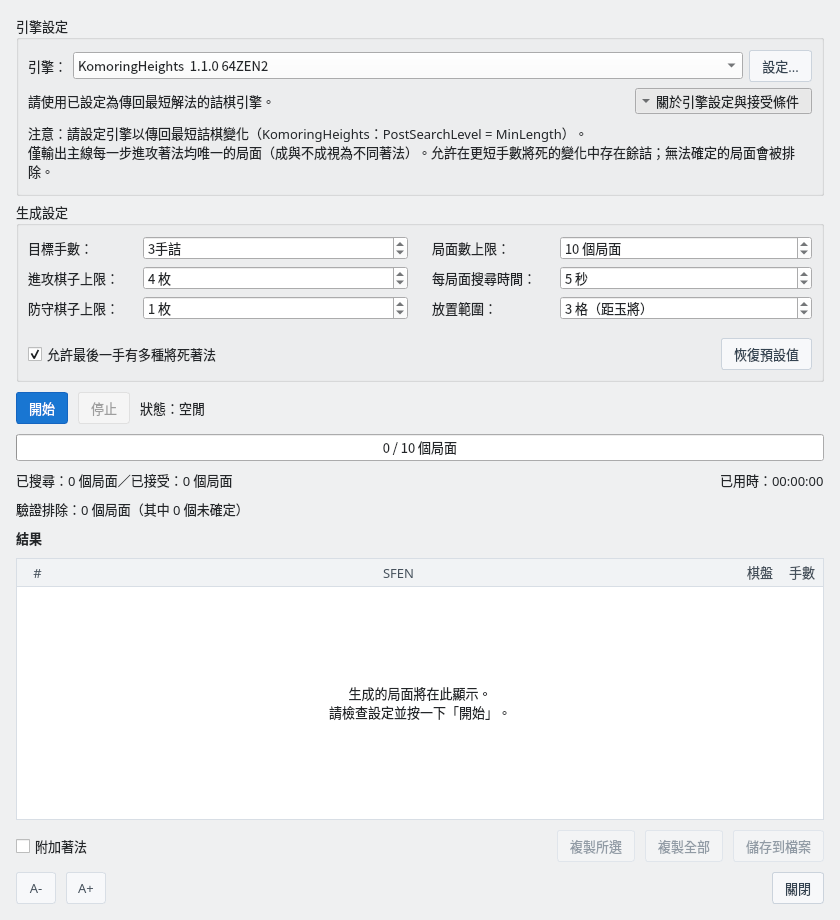This screenshot has width=840, height=920.
Task: Increase 放置範圍 with the up arrow
Action: click(804, 303)
